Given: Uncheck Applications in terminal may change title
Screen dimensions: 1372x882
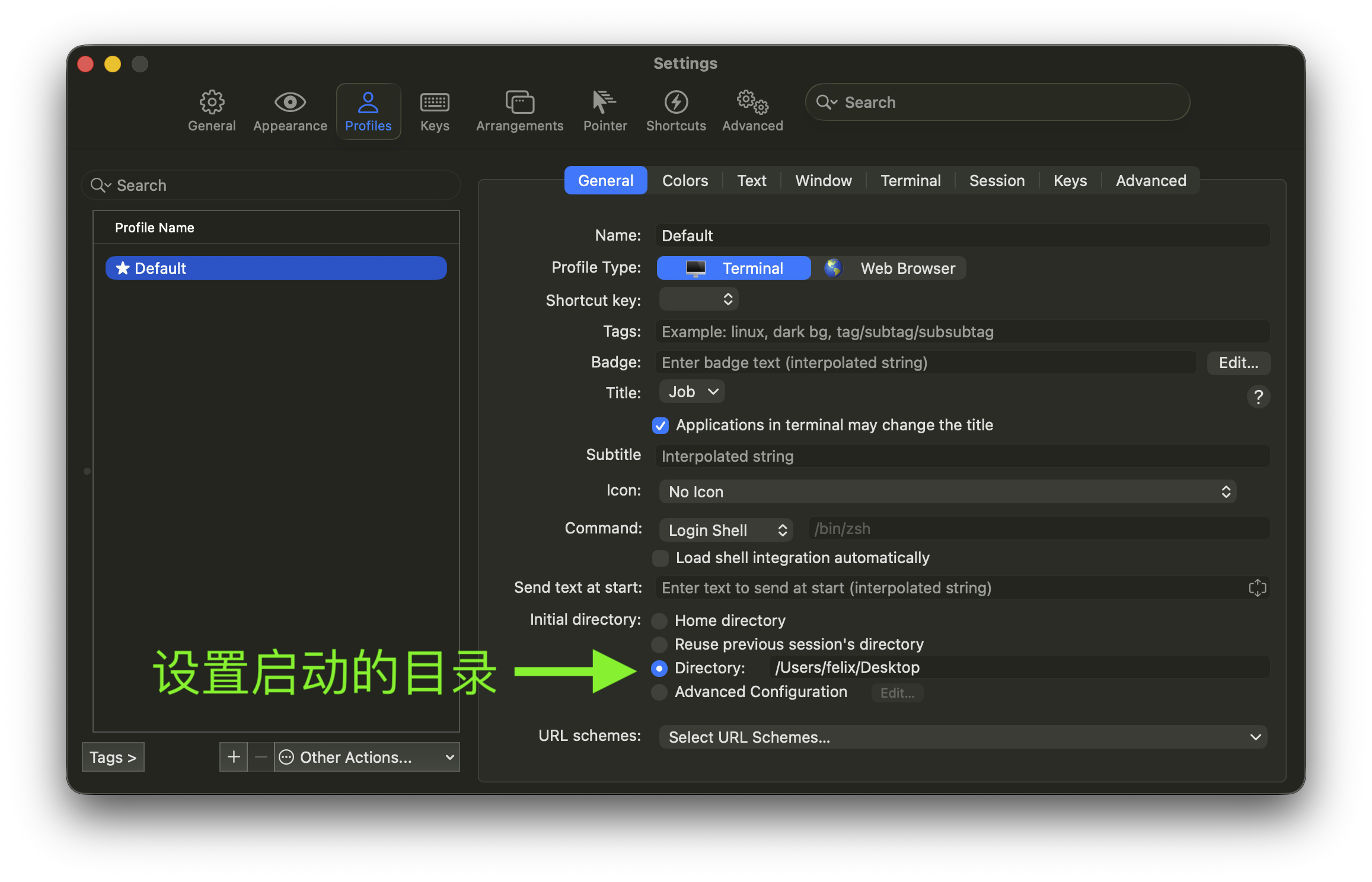Looking at the screenshot, I should tap(661, 426).
